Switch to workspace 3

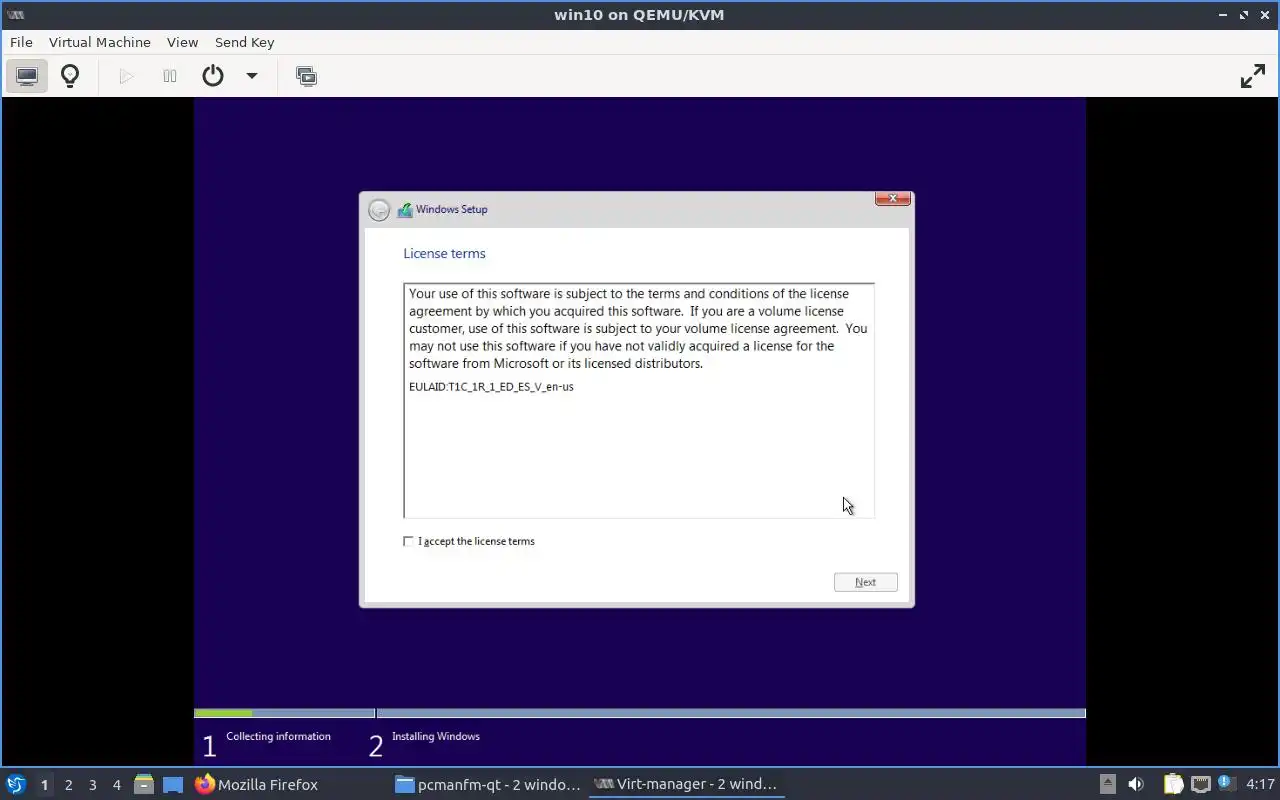click(92, 785)
